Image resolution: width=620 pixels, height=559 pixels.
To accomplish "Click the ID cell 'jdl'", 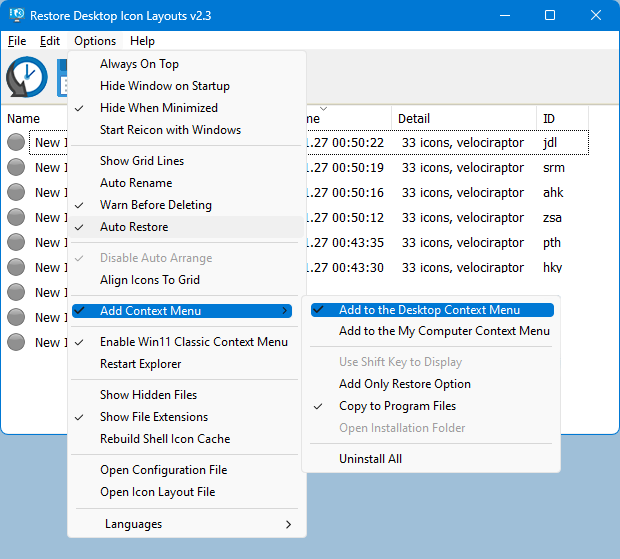I will [550, 142].
